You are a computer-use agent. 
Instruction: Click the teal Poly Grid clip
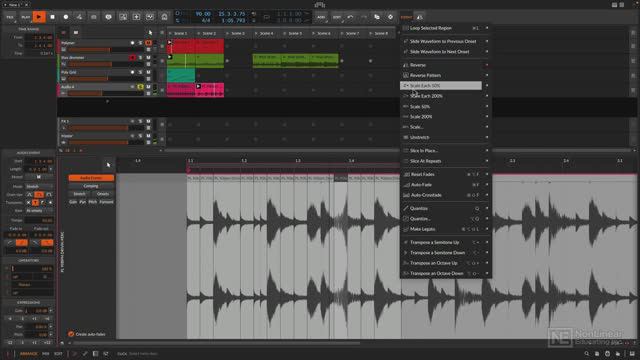(x=181, y=76)
